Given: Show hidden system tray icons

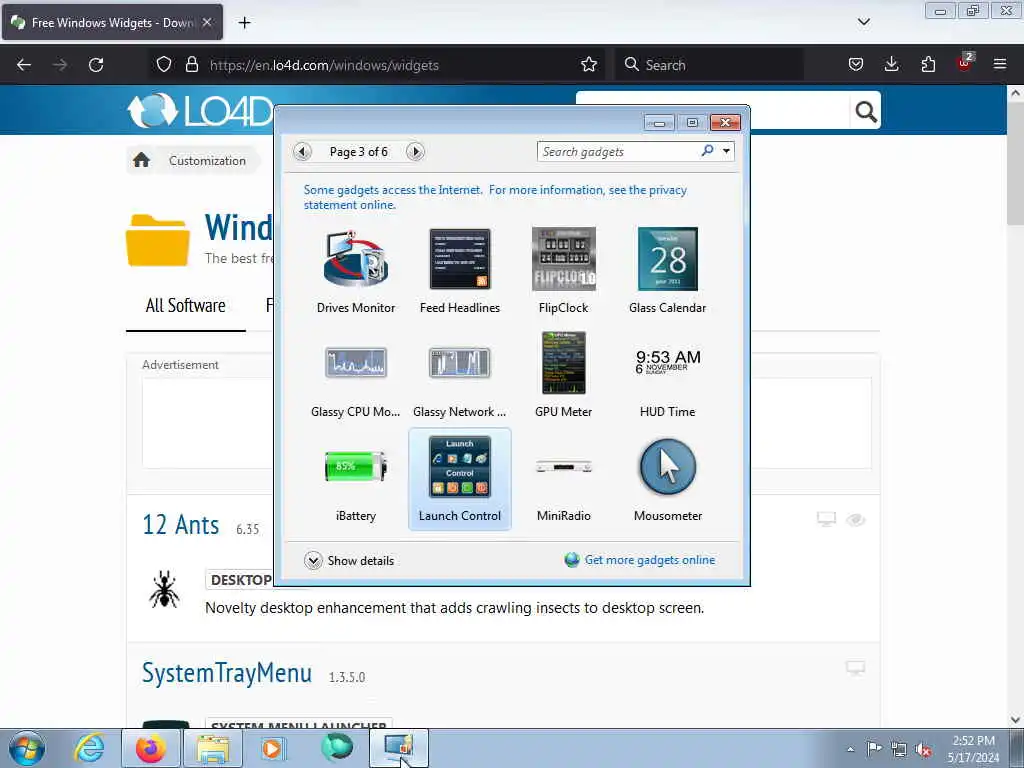Looking at the screenshot, I should 850,749.
